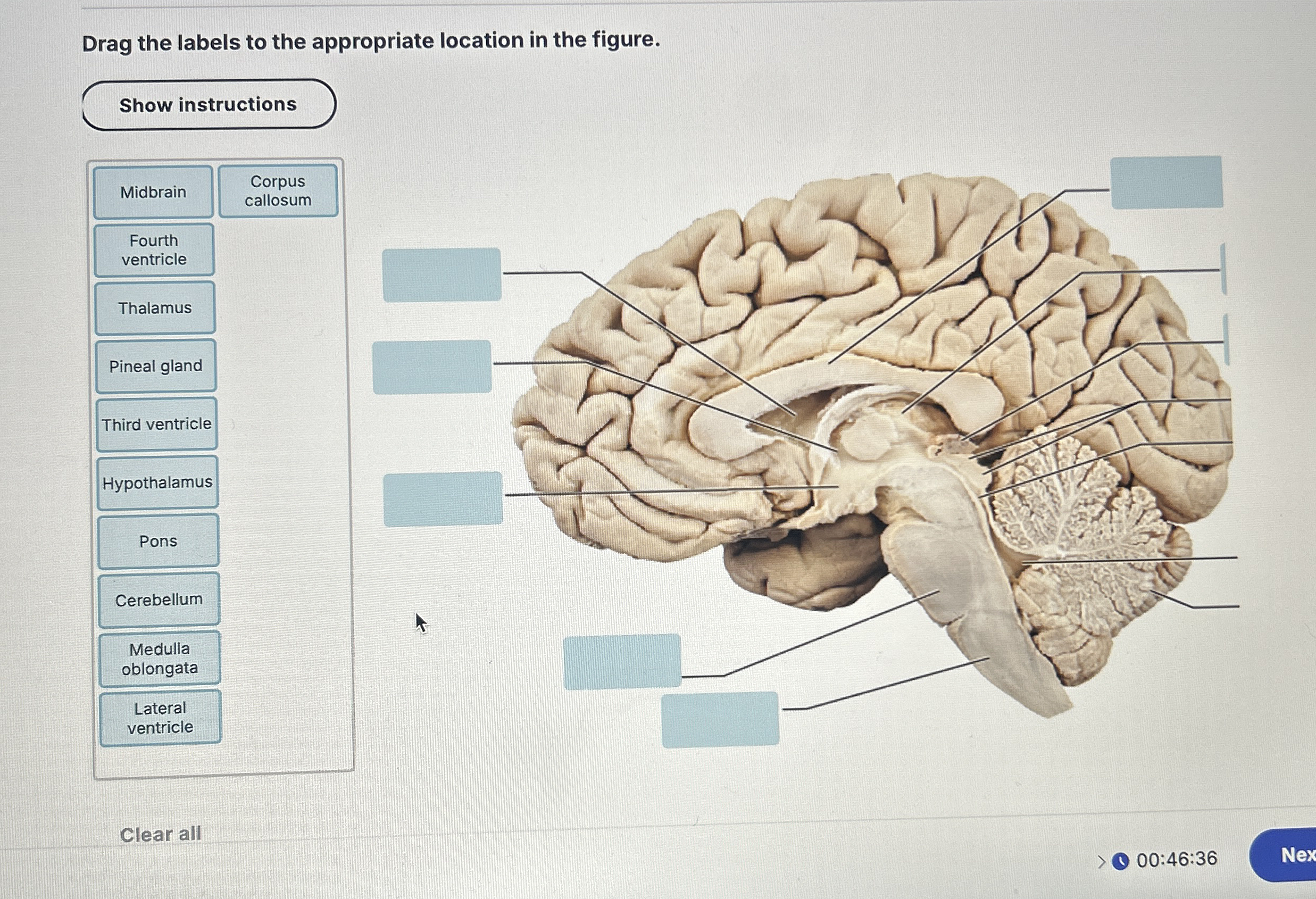This screenshot has height=899, width=1316.
Task: Click the Clear all link
Action: tap(161, 834)
